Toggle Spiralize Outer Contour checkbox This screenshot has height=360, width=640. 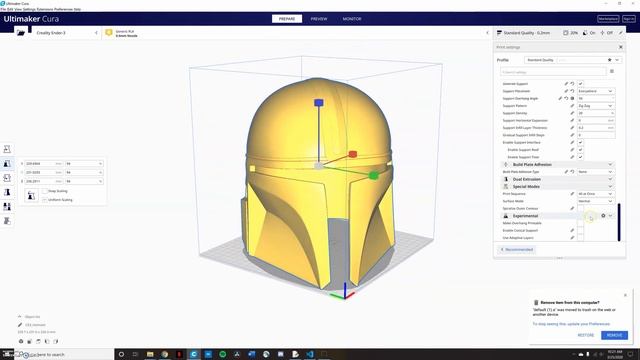[x=580, y=209]
